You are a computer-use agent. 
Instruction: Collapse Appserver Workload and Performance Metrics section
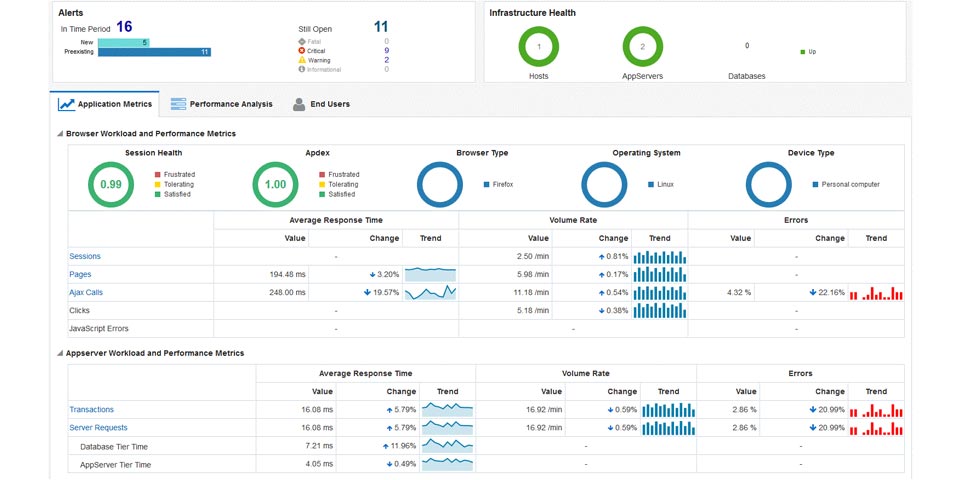[x=60, y=353]
